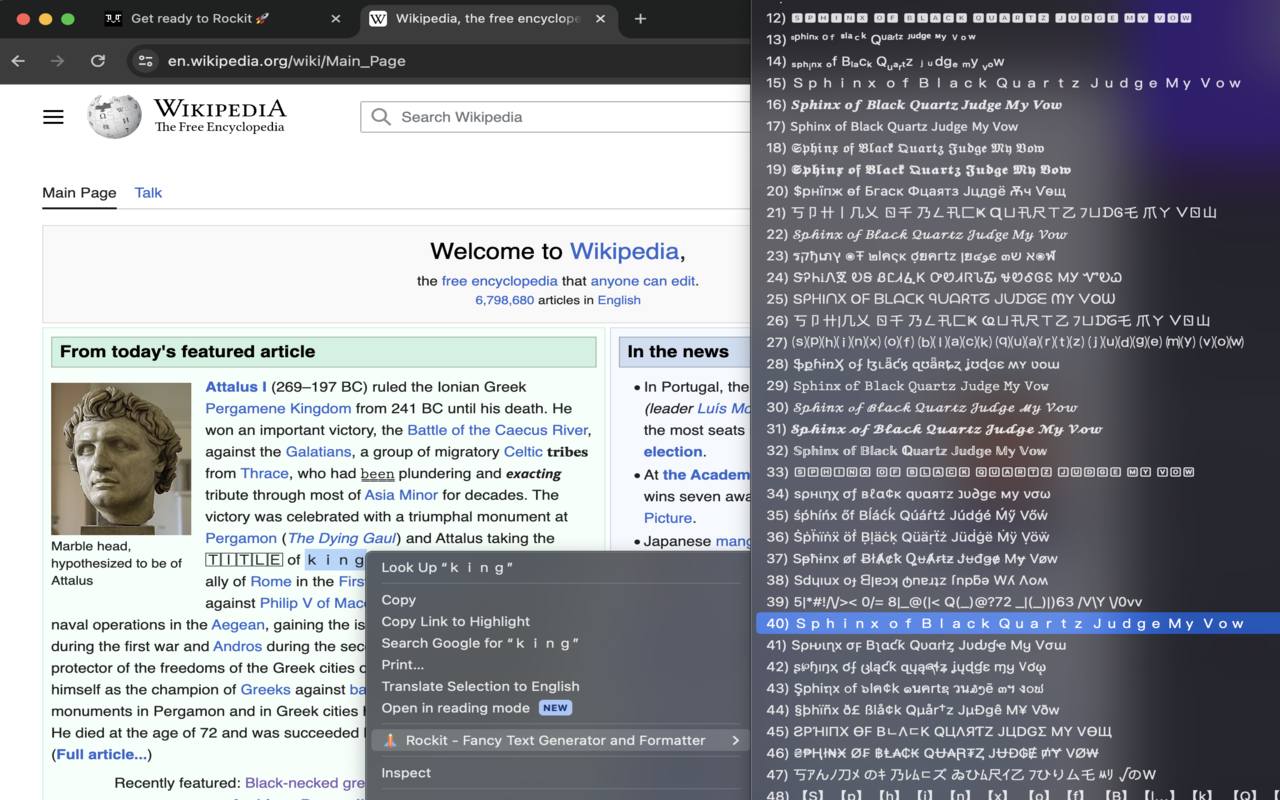
Task: Click the magnifier icon in Wikipedia search
Action: [381, 117]
